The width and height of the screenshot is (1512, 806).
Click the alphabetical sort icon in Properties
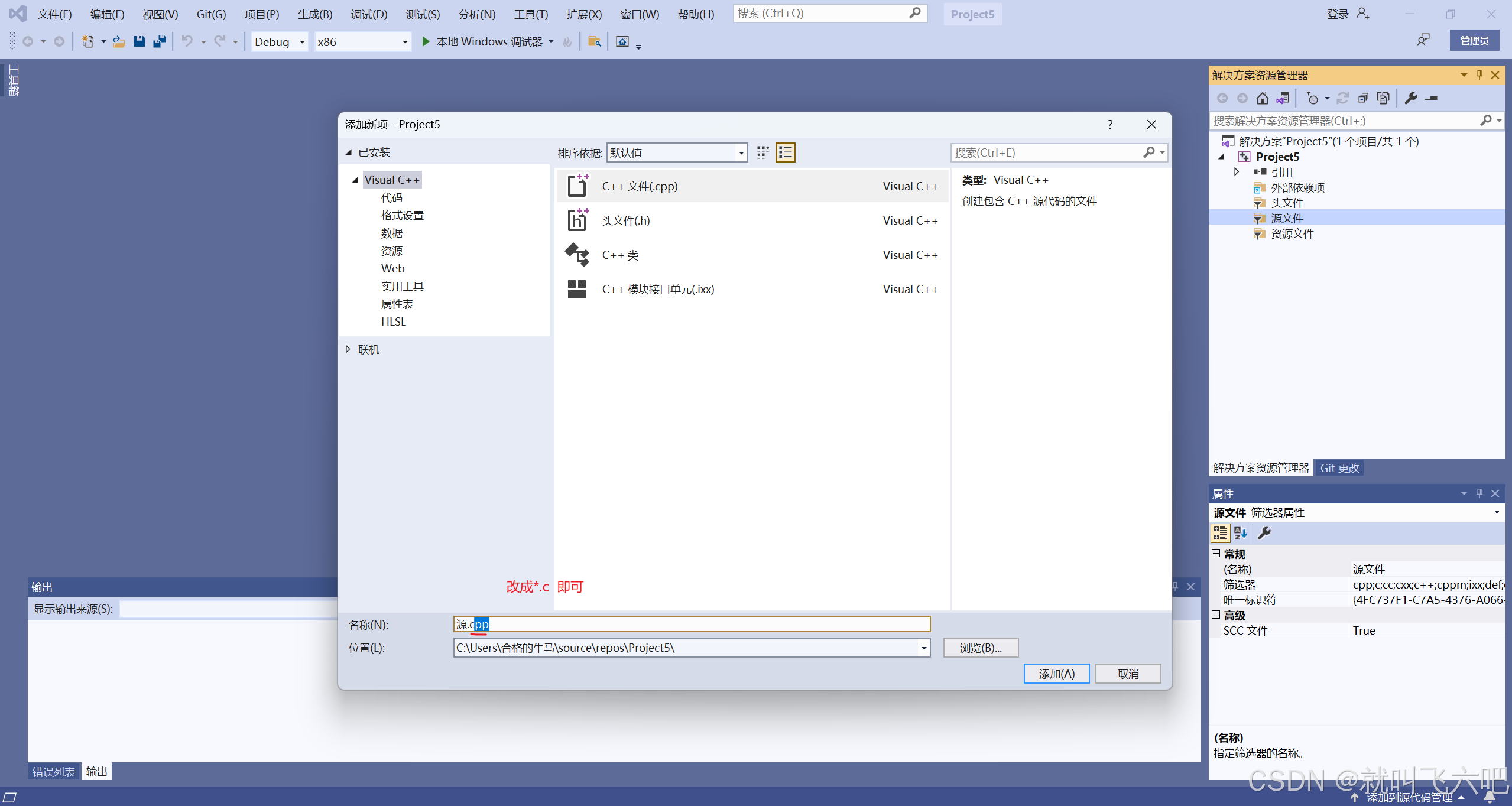[1241, 533]
